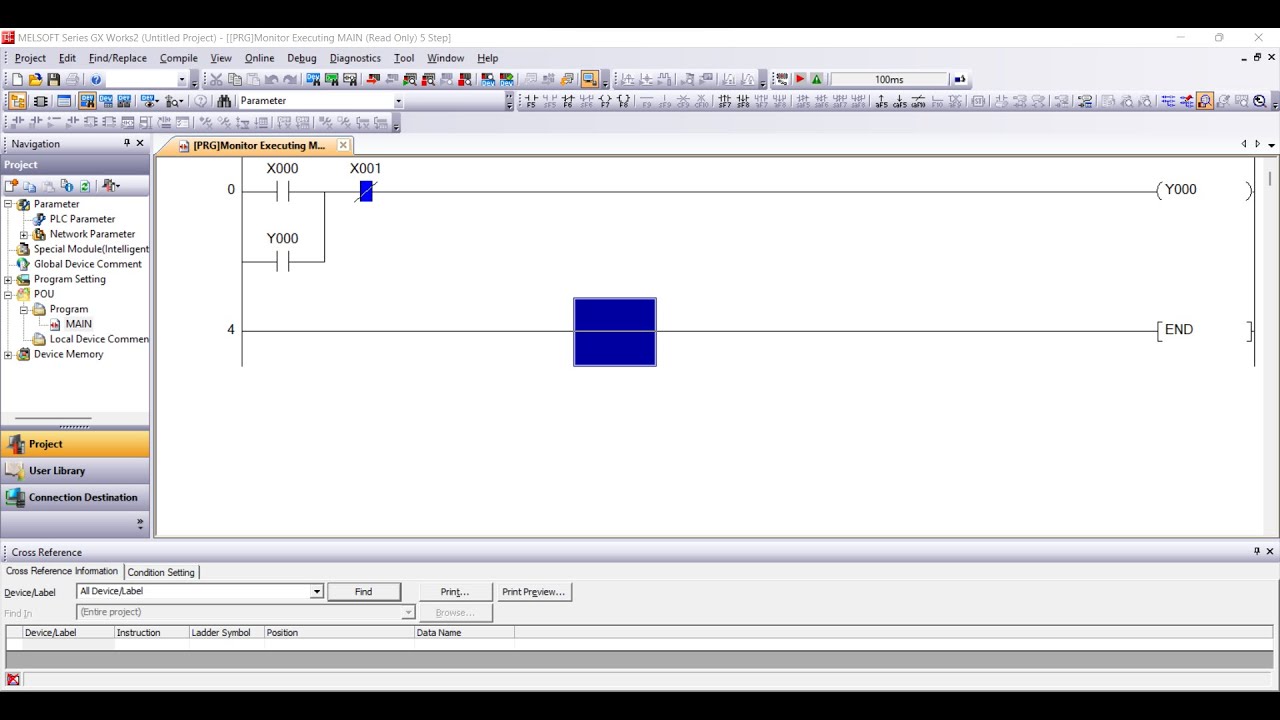
Task: Open the Compile menu
Action: 179,58
